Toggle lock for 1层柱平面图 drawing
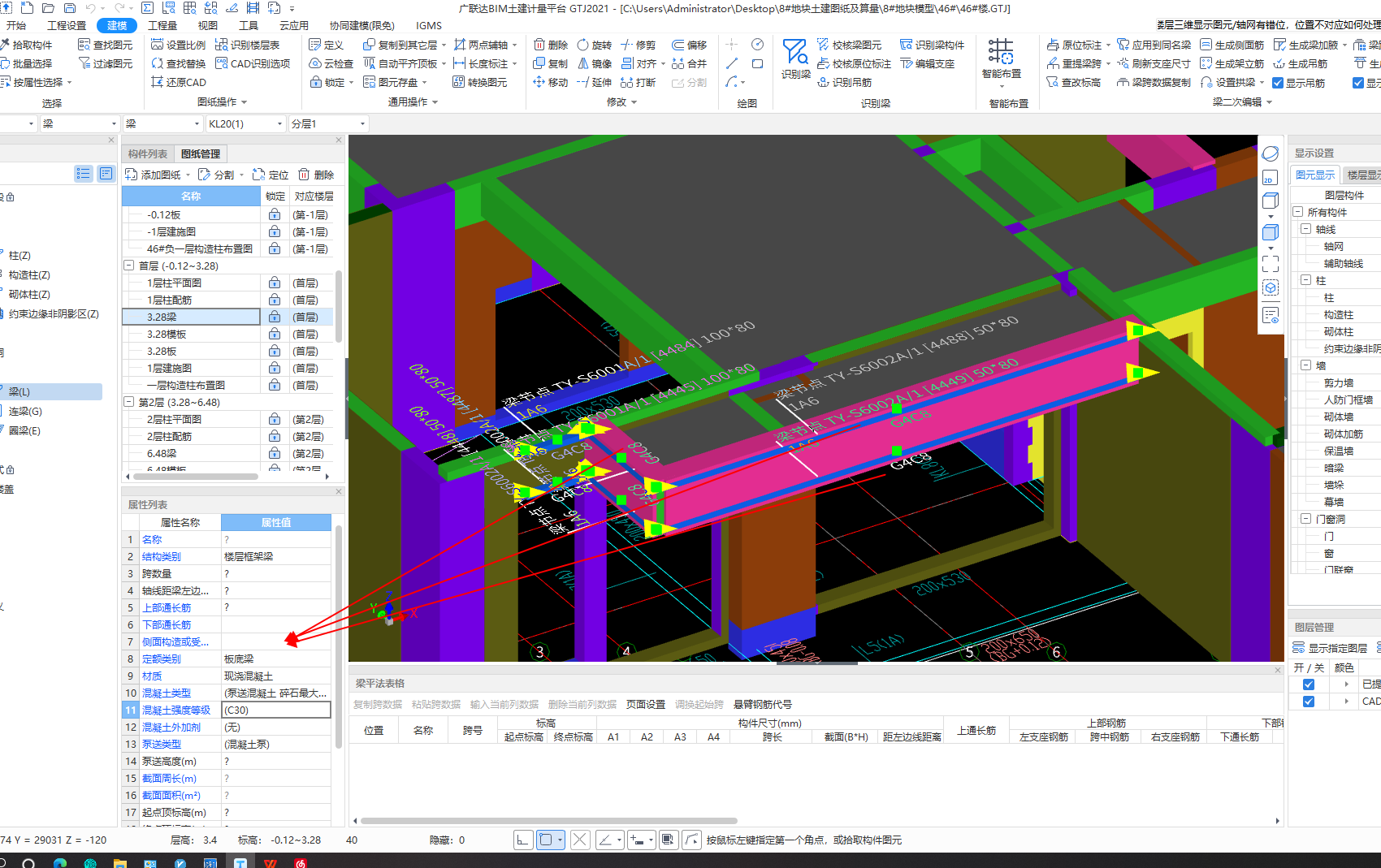1381x868 pixels. (x=275, y=283)
